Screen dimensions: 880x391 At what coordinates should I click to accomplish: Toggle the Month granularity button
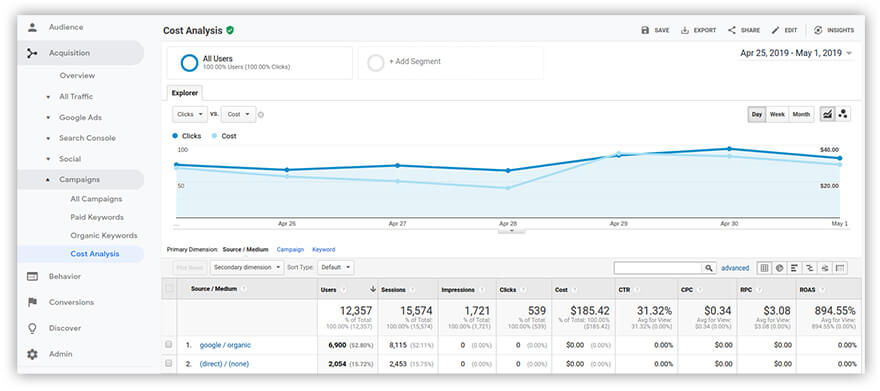801,114
